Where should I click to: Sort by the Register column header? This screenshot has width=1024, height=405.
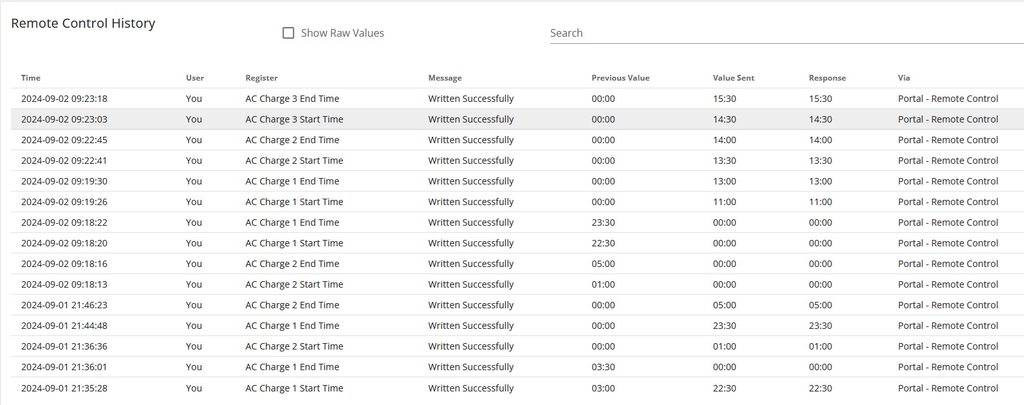(261, 78)
